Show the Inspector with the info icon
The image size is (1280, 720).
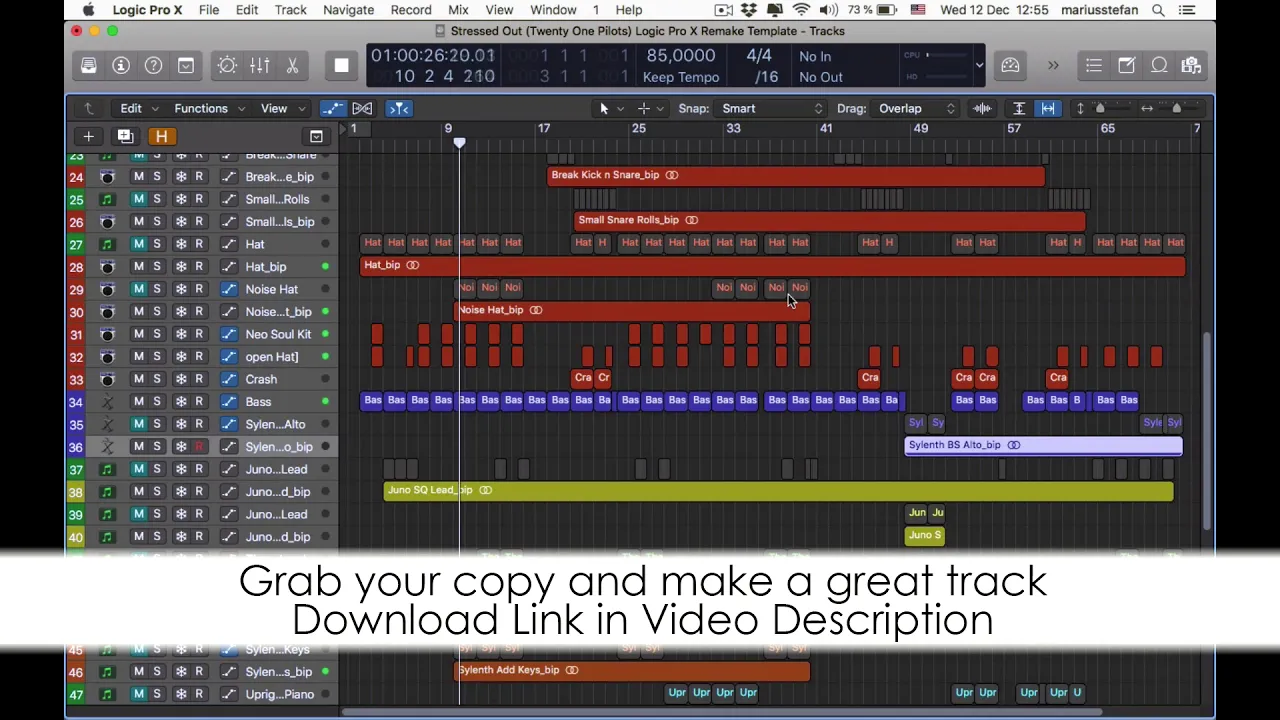pyautogui.click(x=121, y=66)
